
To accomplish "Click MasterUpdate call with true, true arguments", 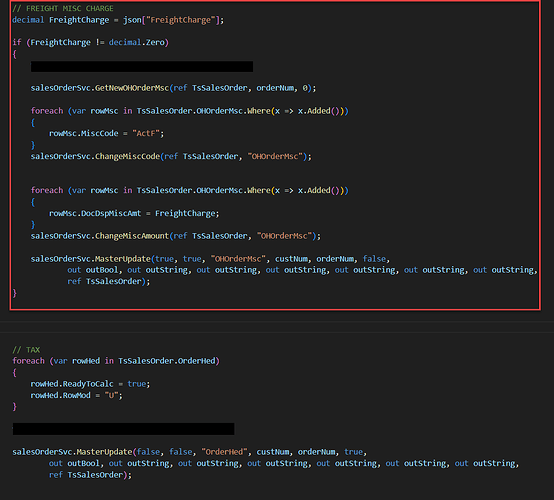I will tap(210, 259).
